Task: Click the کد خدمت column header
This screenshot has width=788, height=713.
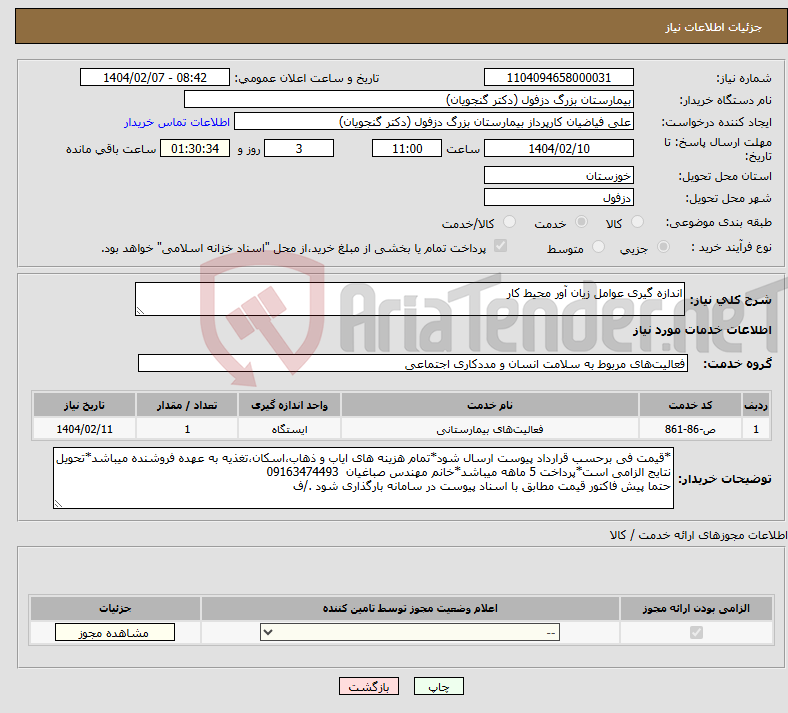Action: pos(691,405)
